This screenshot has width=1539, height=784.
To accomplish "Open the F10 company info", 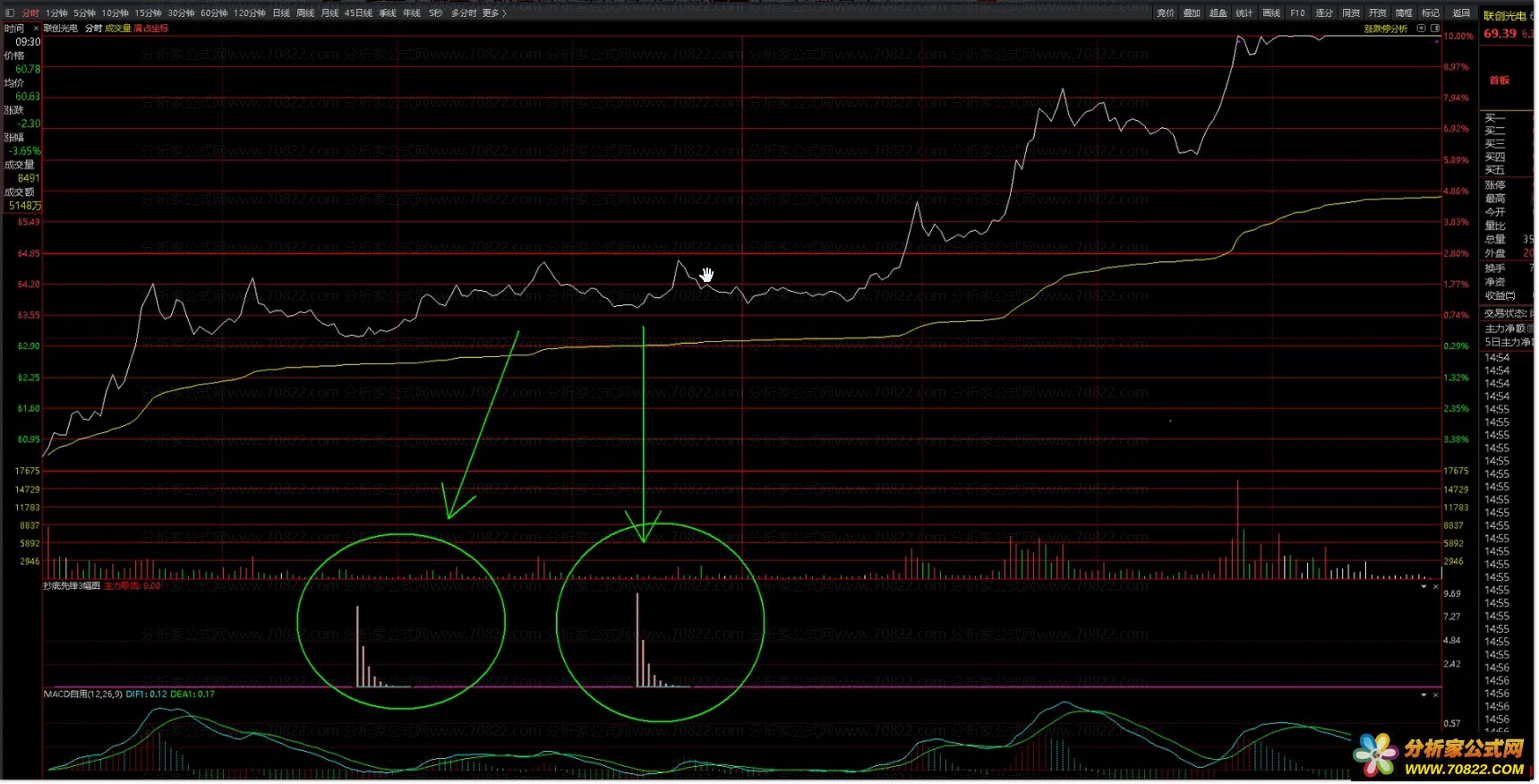I will 1297,13.
